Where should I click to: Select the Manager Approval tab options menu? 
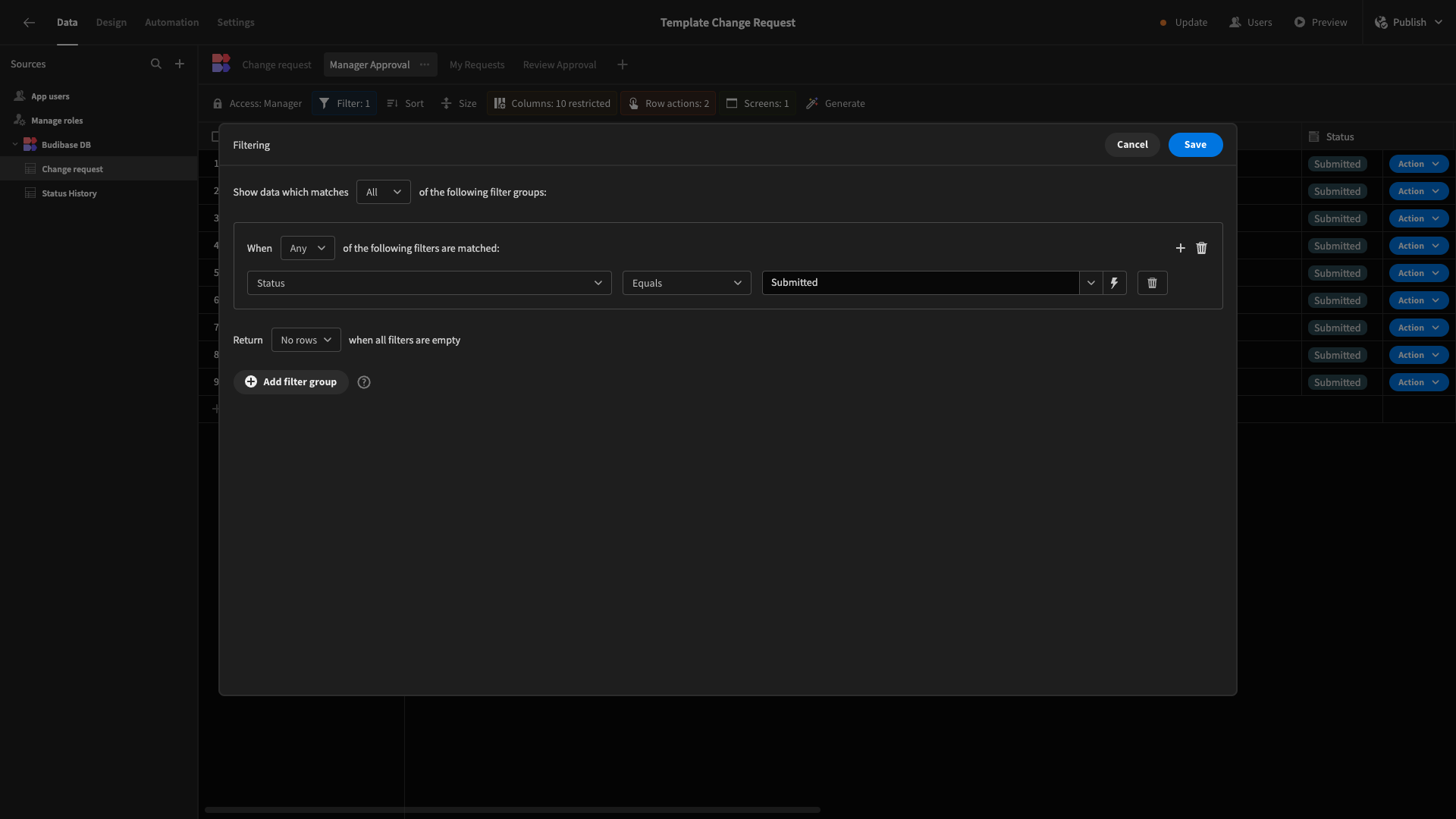click(x=424, y=64)
